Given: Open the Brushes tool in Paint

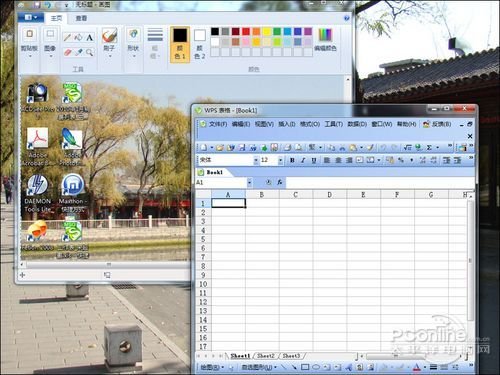Looking at the screenshot, I should [109, 43].
